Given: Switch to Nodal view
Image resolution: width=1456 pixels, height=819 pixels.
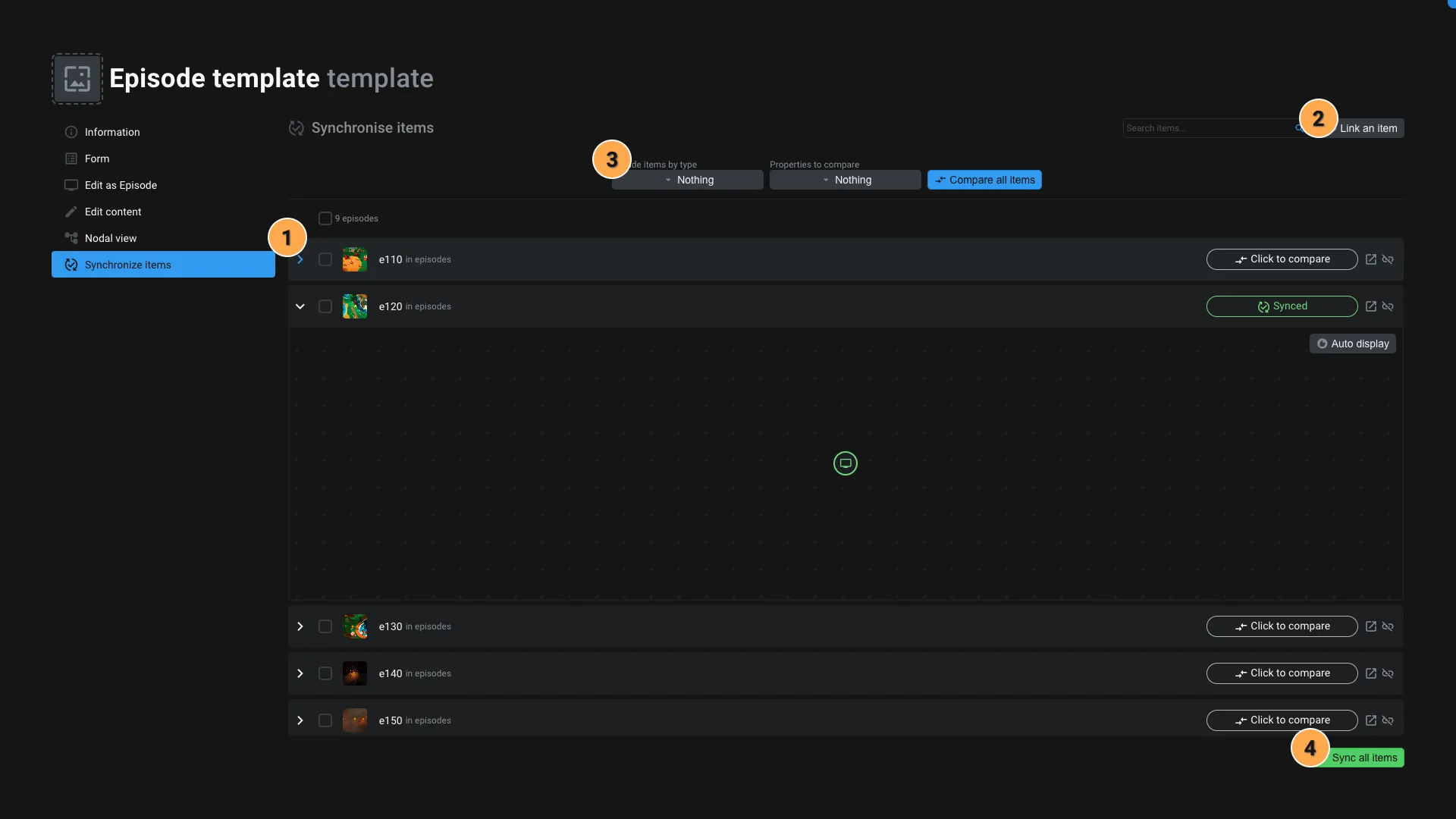Looking at the screenshot, I should pos(163,238).
